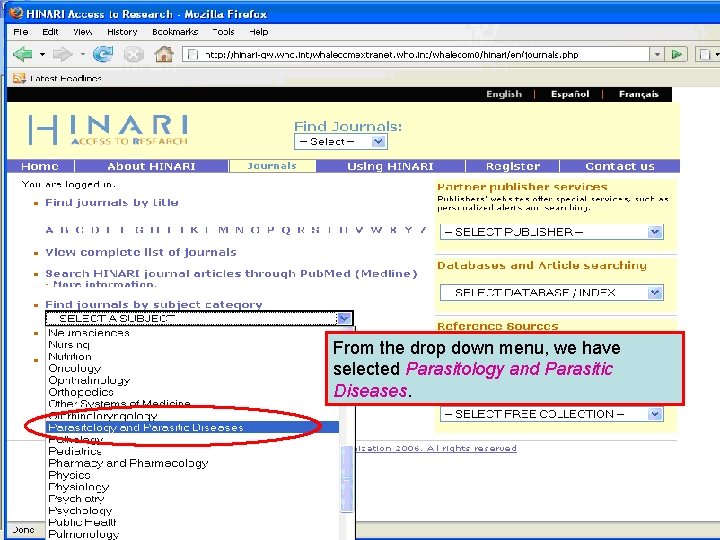Open the Edit menu
Image resolution: width=720 pixels, height=540 pixels.
point(50,32)
